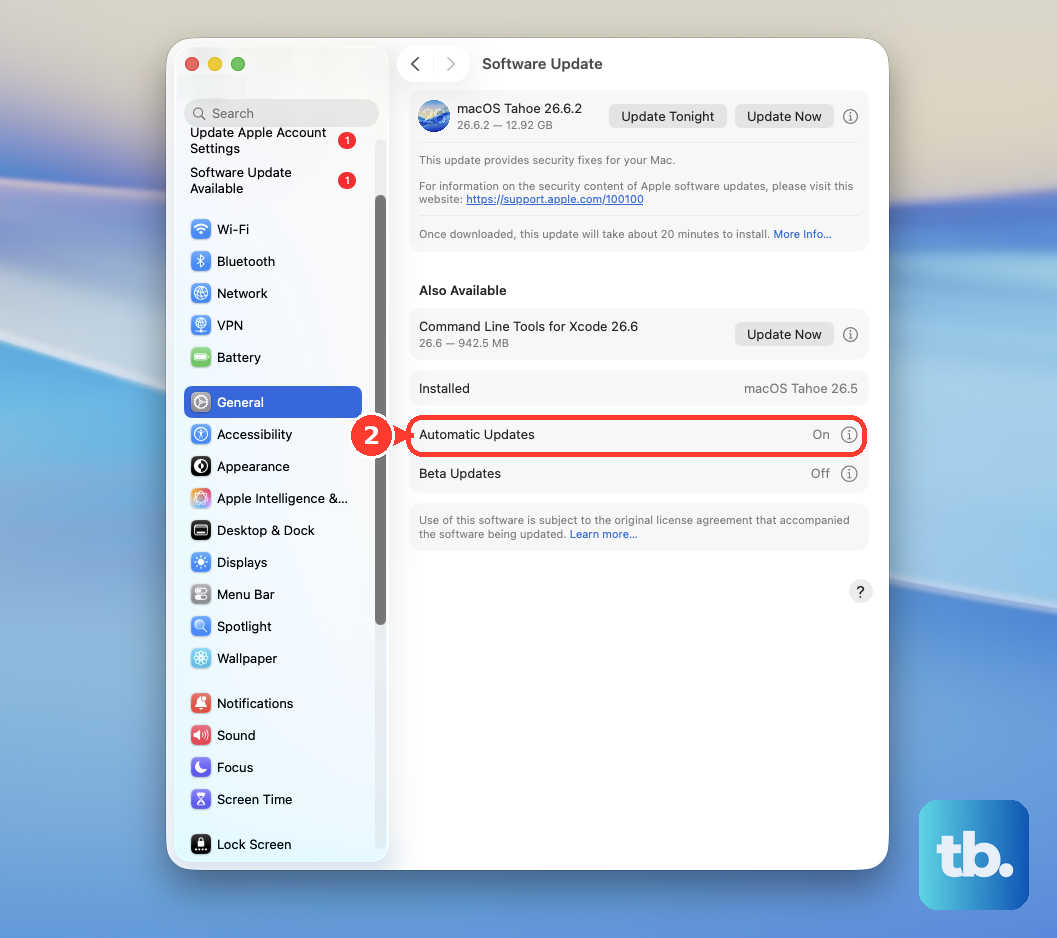Image resolution: width=1057 pixels, height=938 pixels.
Task: Open Apple Intelligence settings
Action: click(272, 498)
